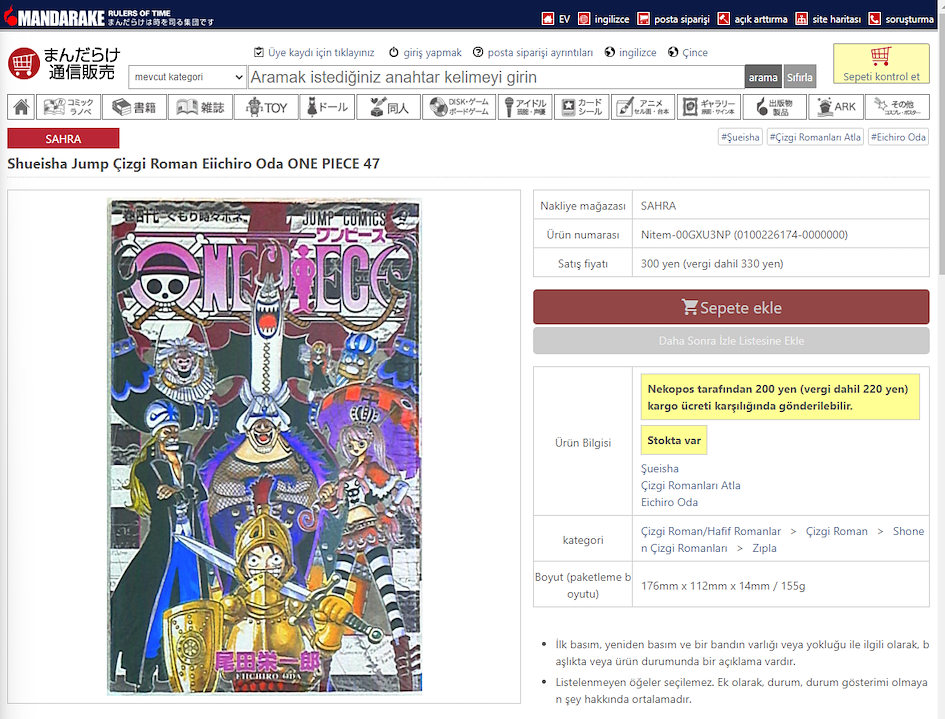Open the アニメ cel category
Image resolution: width=945 pixels, height=719 pixels.
[x=643, y=107]
